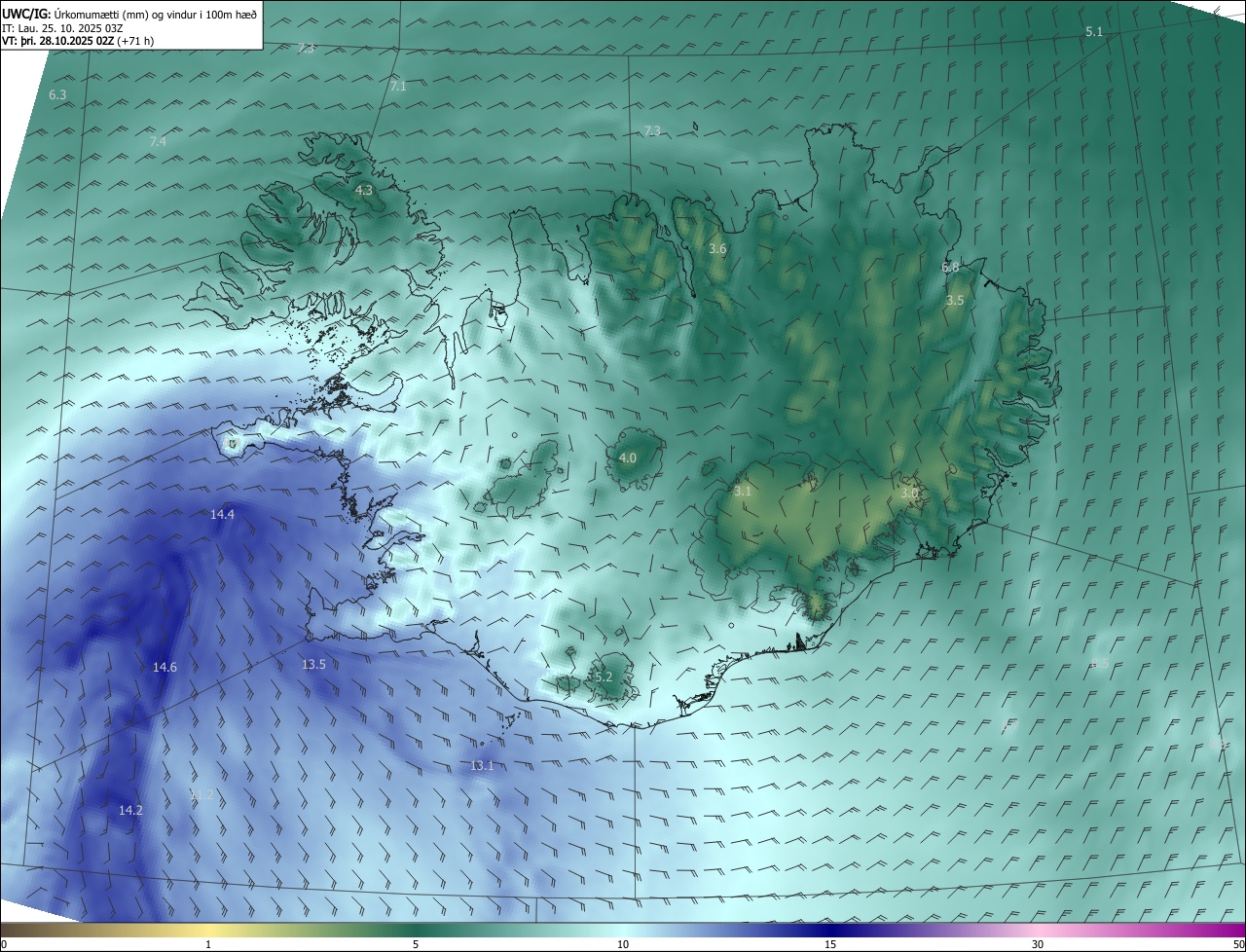Click the colour scale tick labelled 15
1246x952 pixels.
[830, 944]
